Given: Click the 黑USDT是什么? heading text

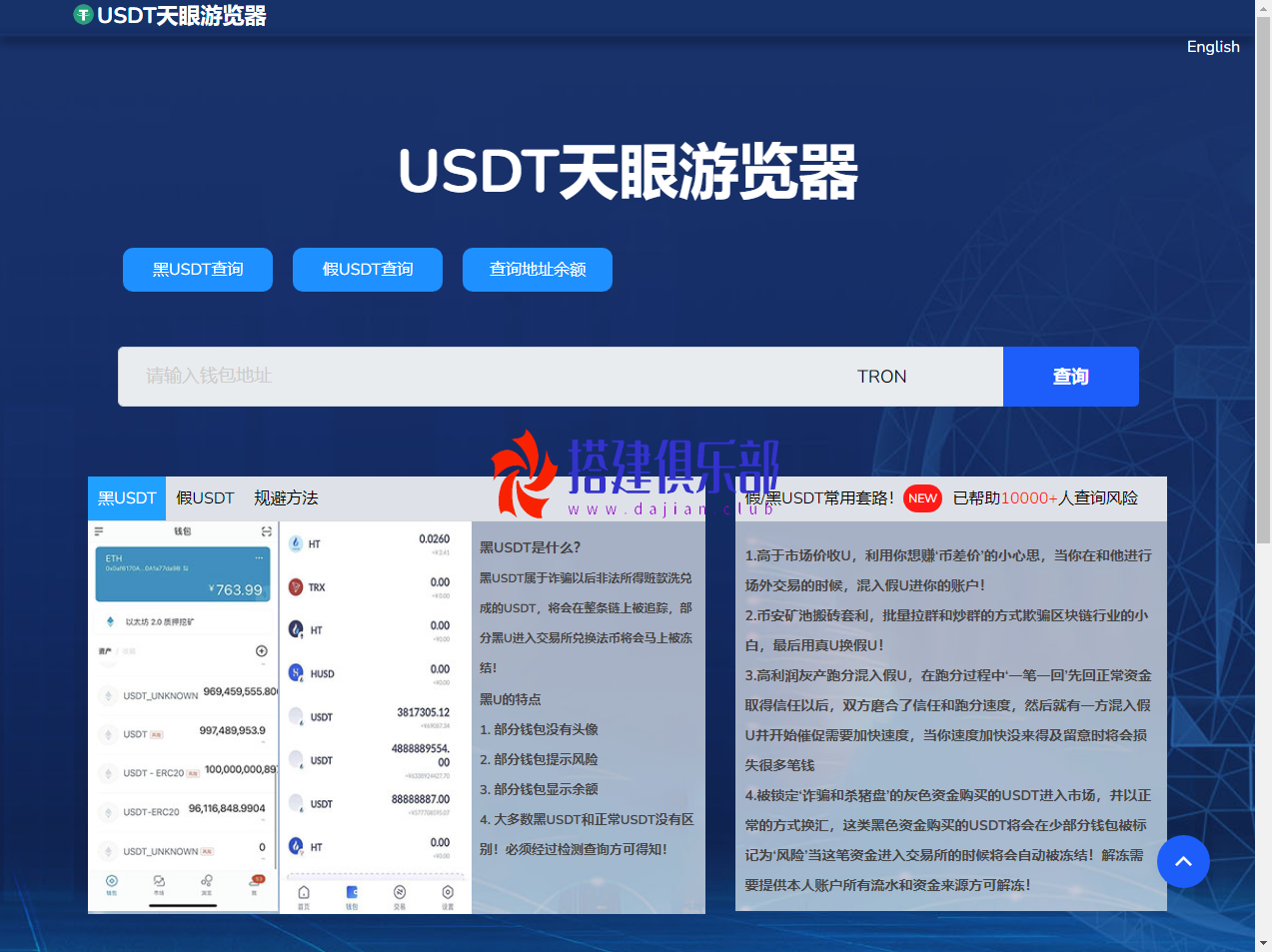Looking at the screenshot, I should (530, 547).
